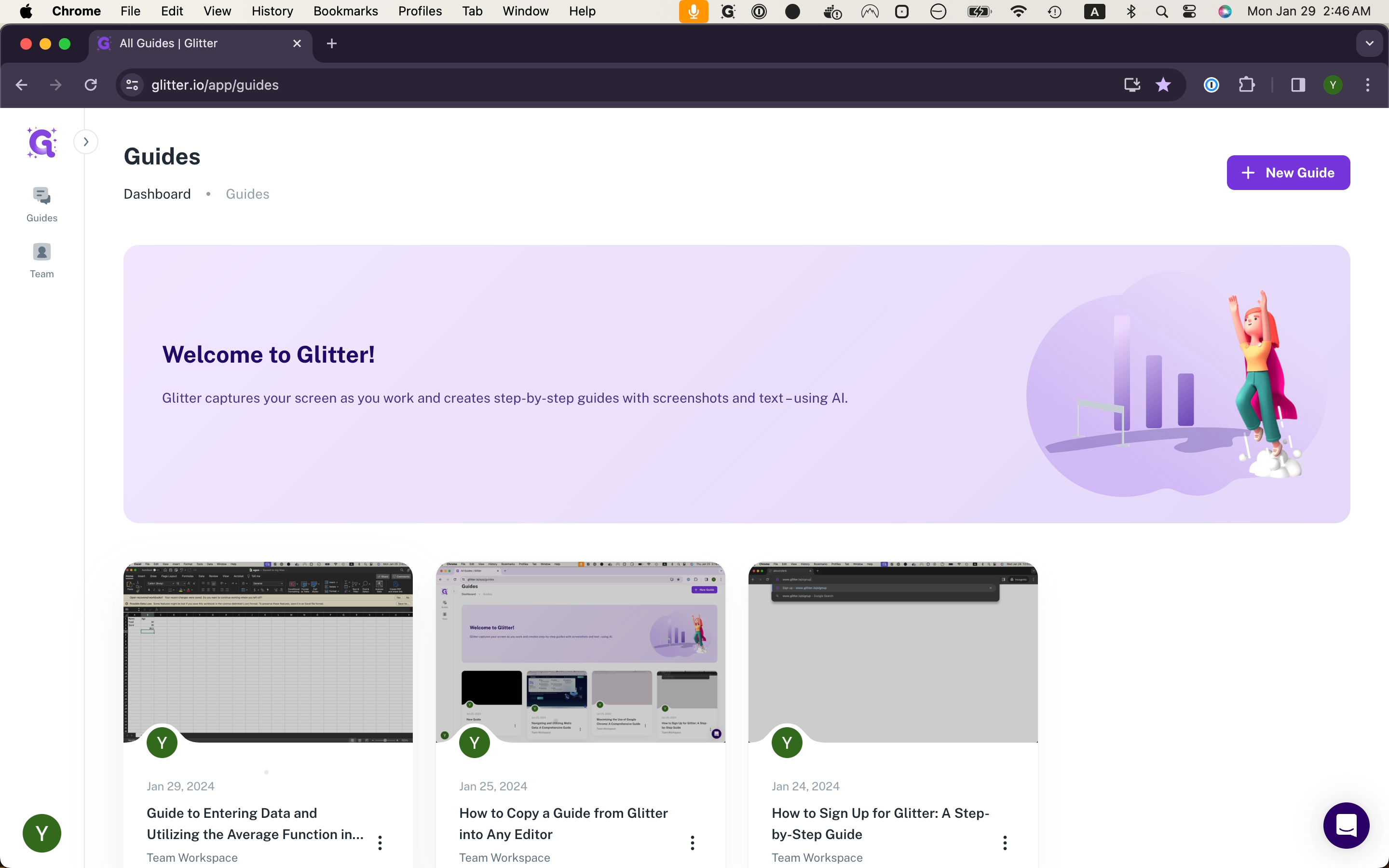The width and height of the screenshot is (1389, 868).
Task: Open 'Guide to Entering Data' title
Action: pyautogui.click(x=255, y=823)
